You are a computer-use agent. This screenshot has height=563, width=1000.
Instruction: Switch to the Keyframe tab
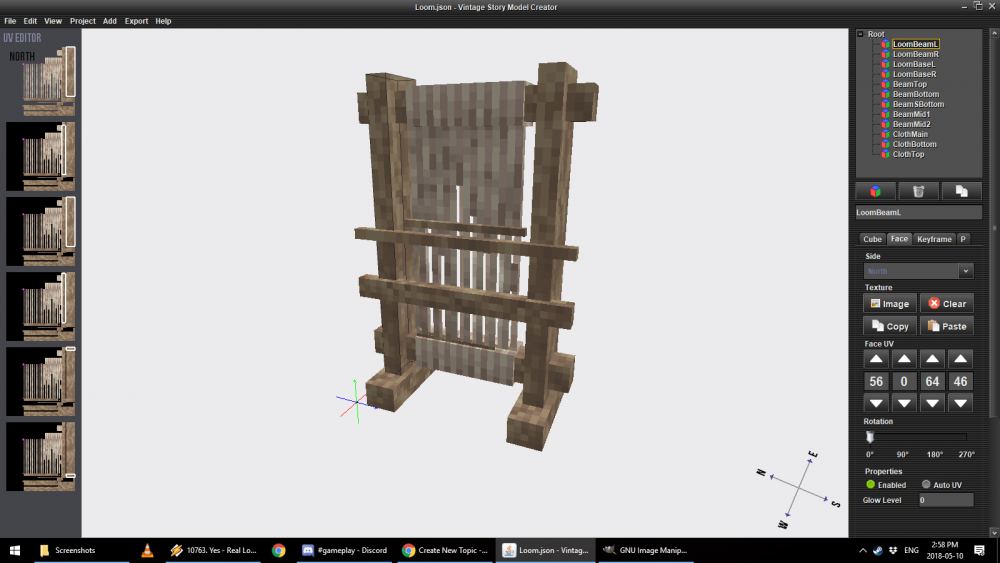click(x=934, y=239)
